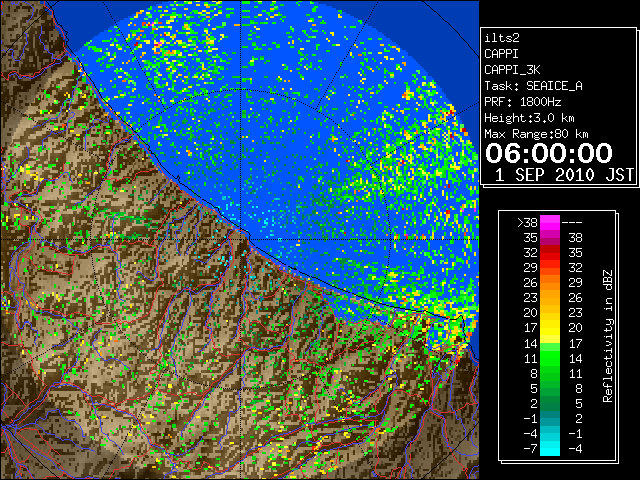Click the 06:00:00 timestamp
640x480 pixels.
549,153
